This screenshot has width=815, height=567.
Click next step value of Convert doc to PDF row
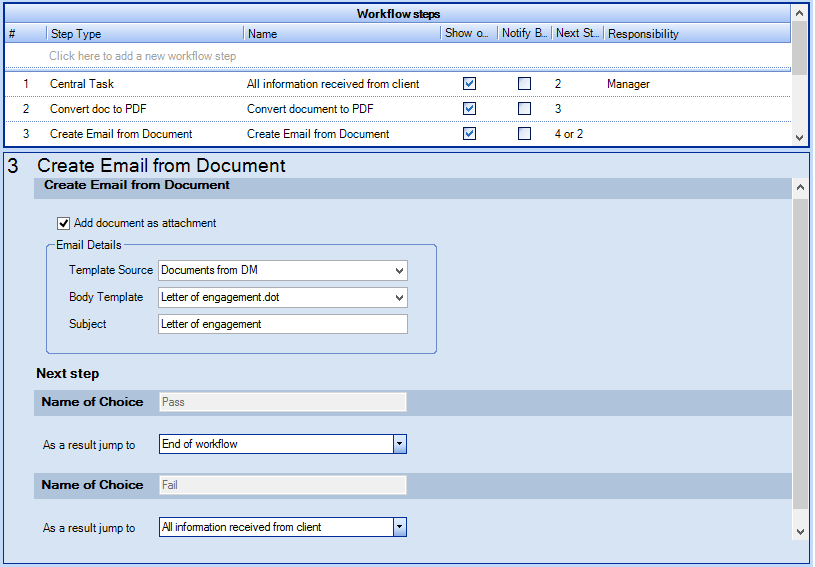click(x=558, y=109)
